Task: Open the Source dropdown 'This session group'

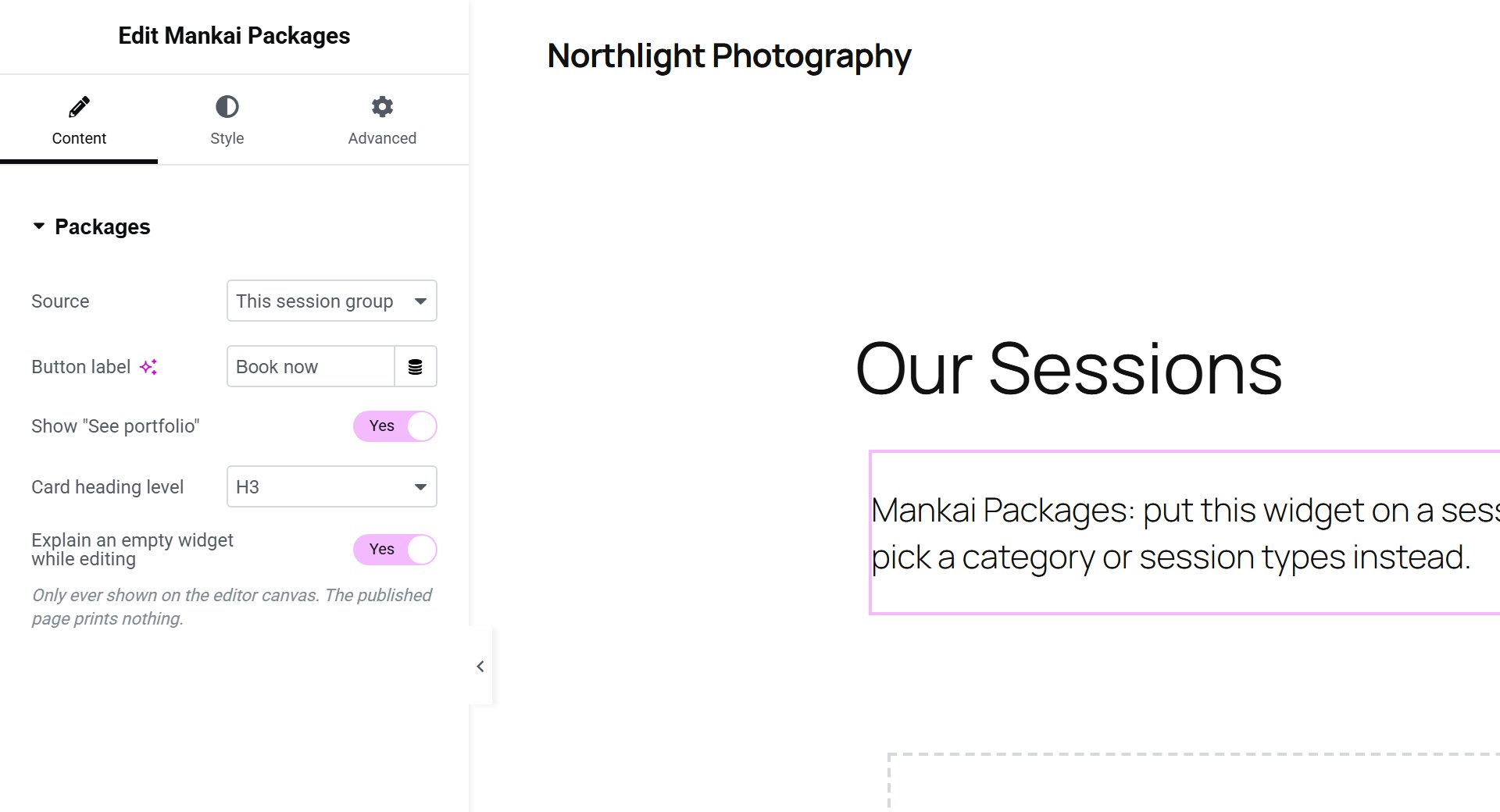Action: [x=332, y=301]
